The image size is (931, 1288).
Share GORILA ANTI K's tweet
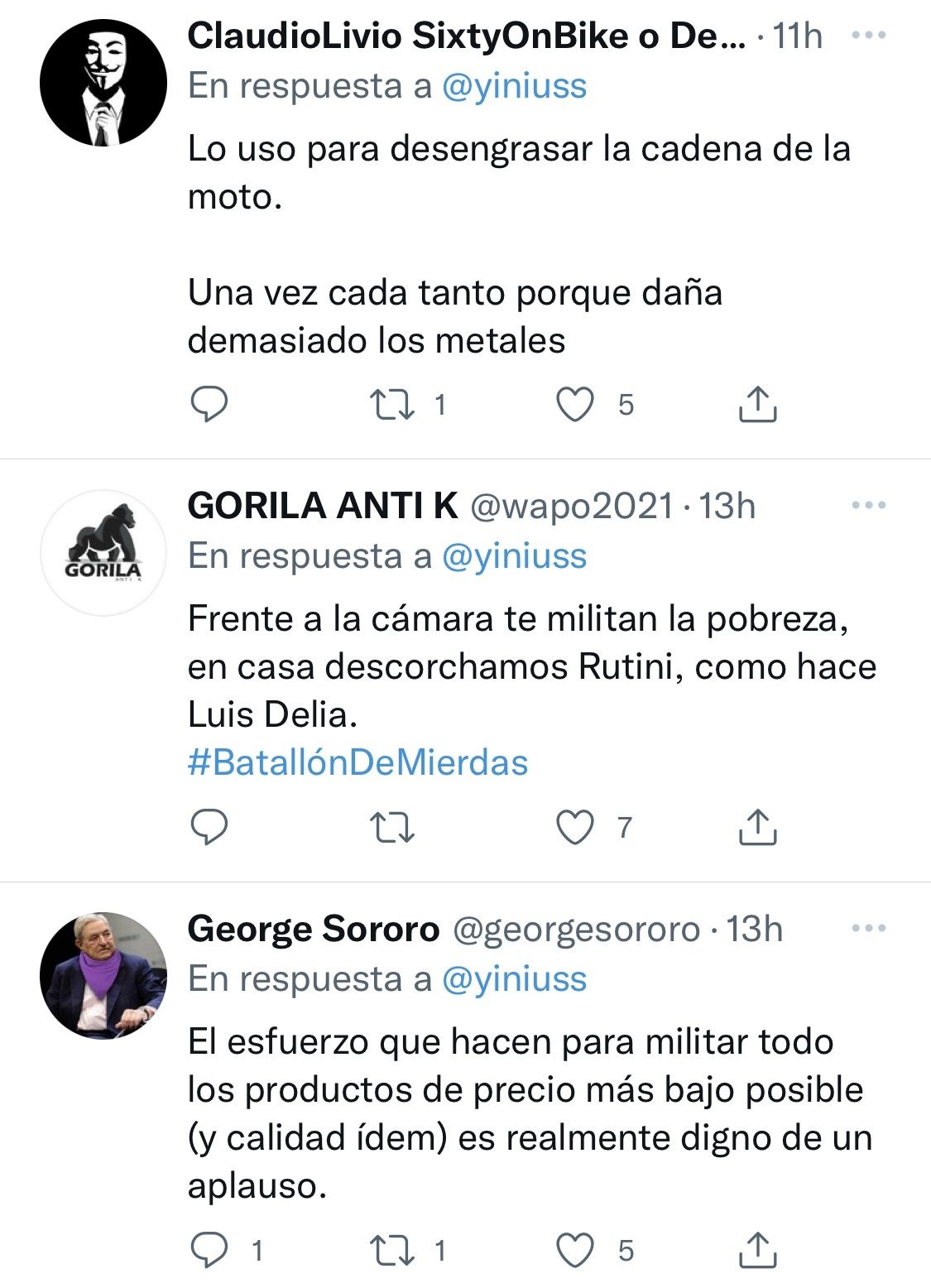(756, 827)
